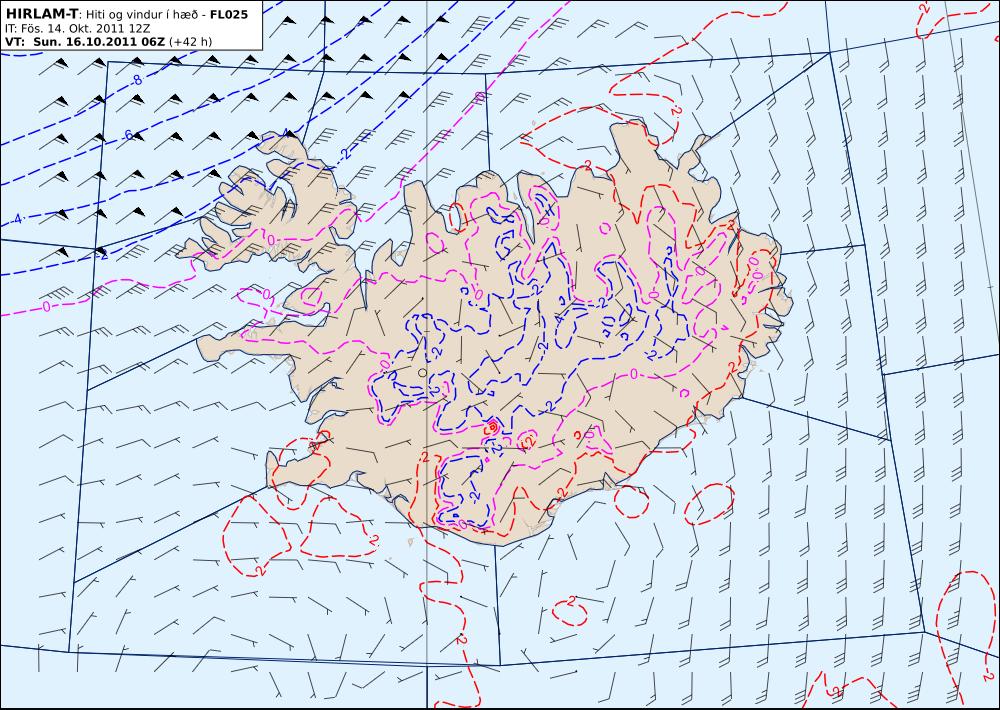Select the 'IT: Fös. 14. Okt. 2011 12Z' line

(x=77, y=29)
